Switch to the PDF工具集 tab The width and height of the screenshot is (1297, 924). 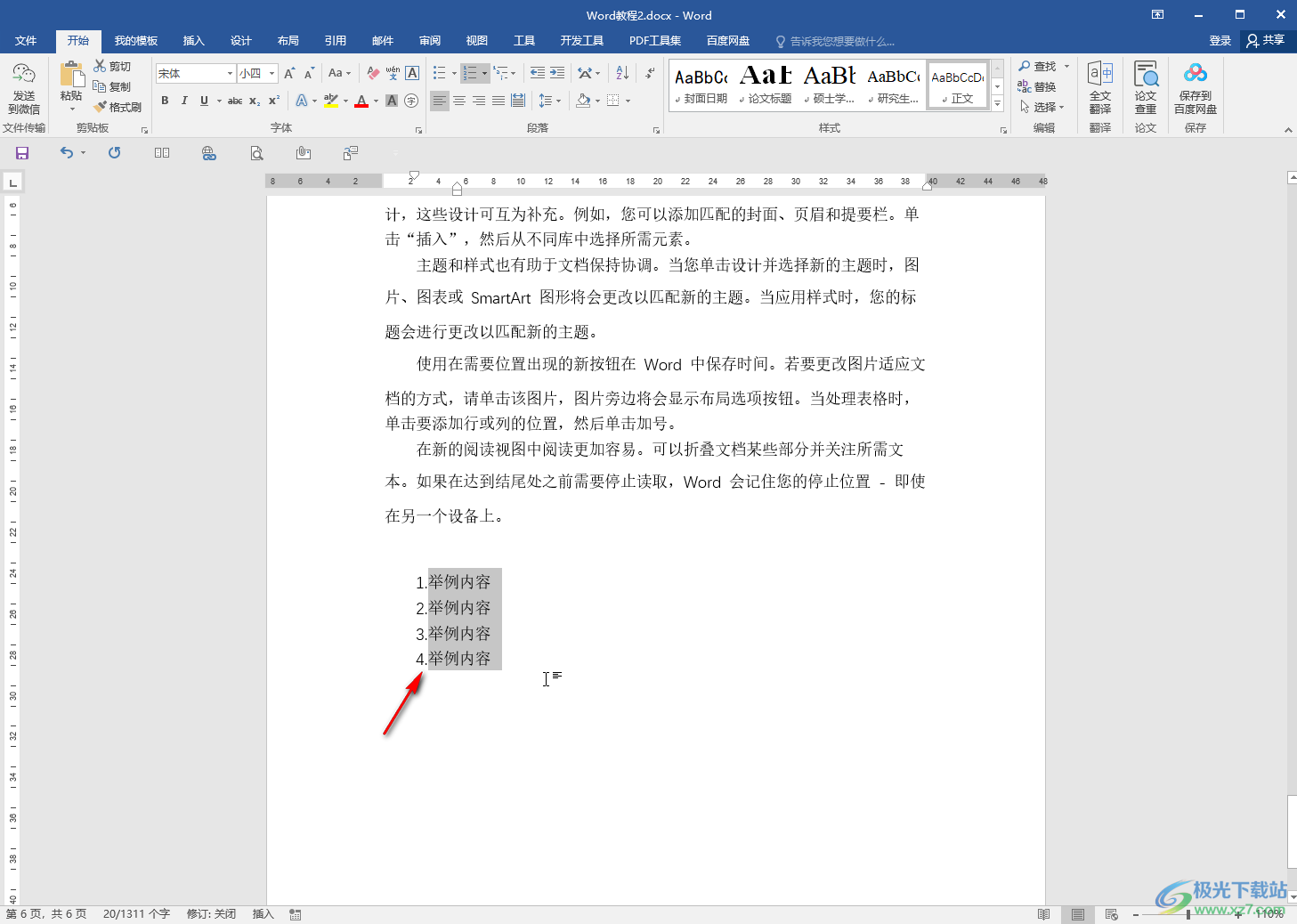pyautogui.click(x=654, y=41)
